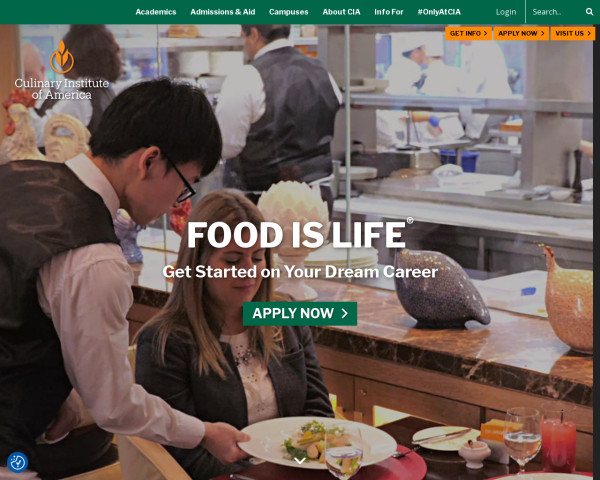Click into the Search text field
This screenshot has width=600, height=480.
[556, 12]
